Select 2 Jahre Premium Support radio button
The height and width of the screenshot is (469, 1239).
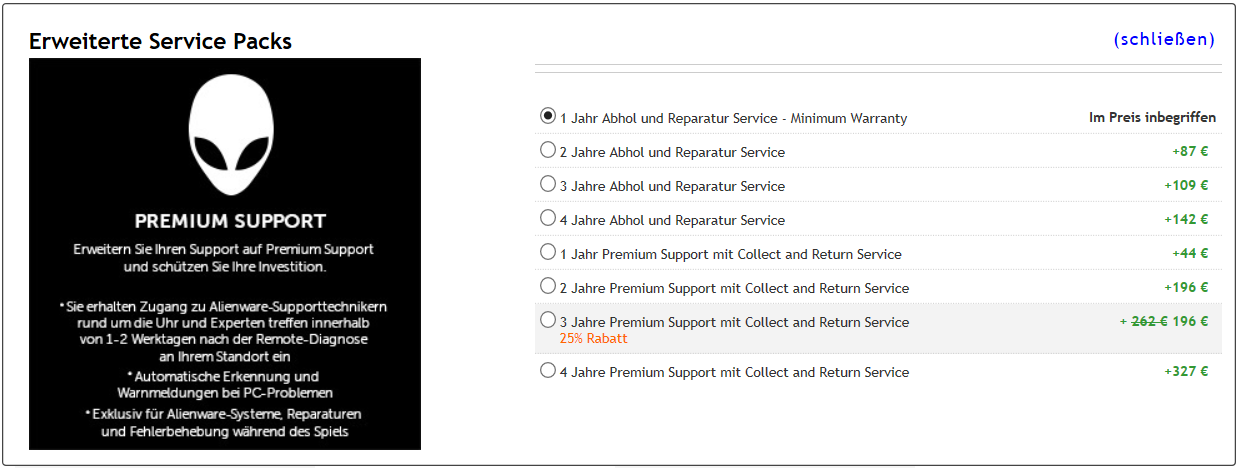pyautogui.click(x=548, y=286)
